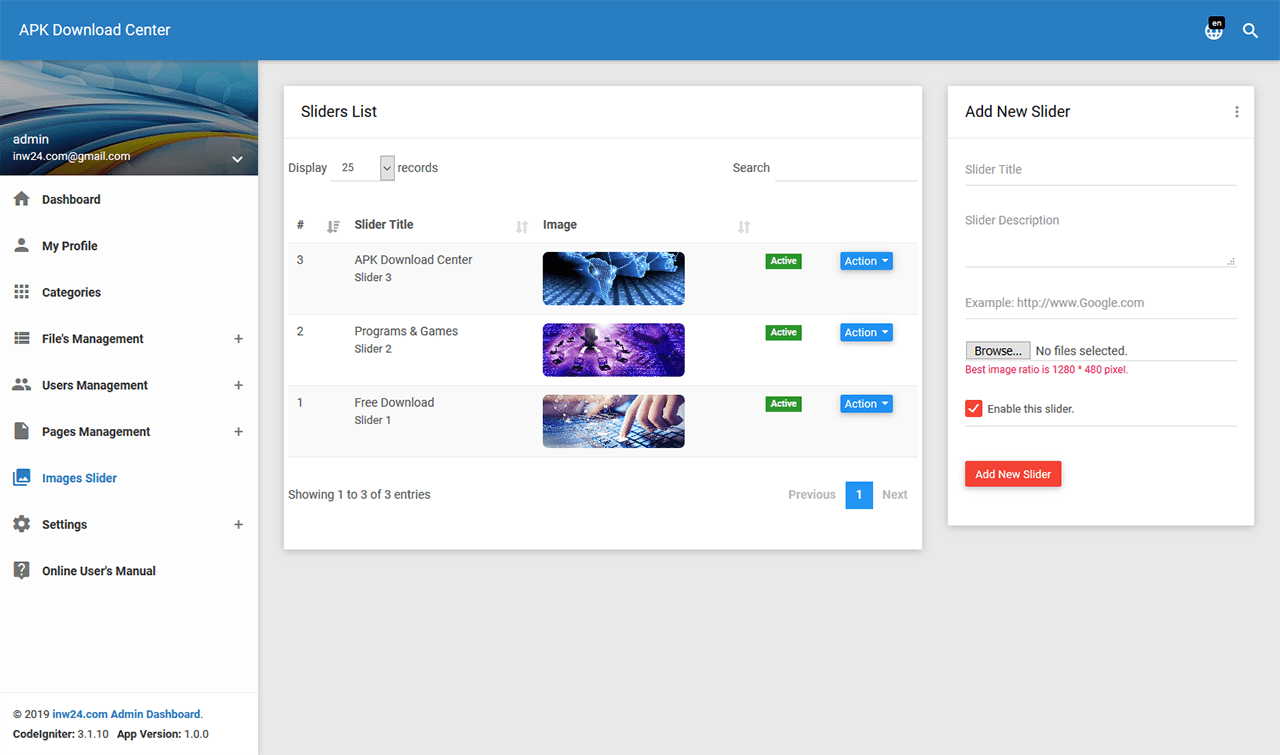Screen dimensions: 1280x755
Task: Click the language globe icon
Action: pyautogui.click(x=1214, y=30)
